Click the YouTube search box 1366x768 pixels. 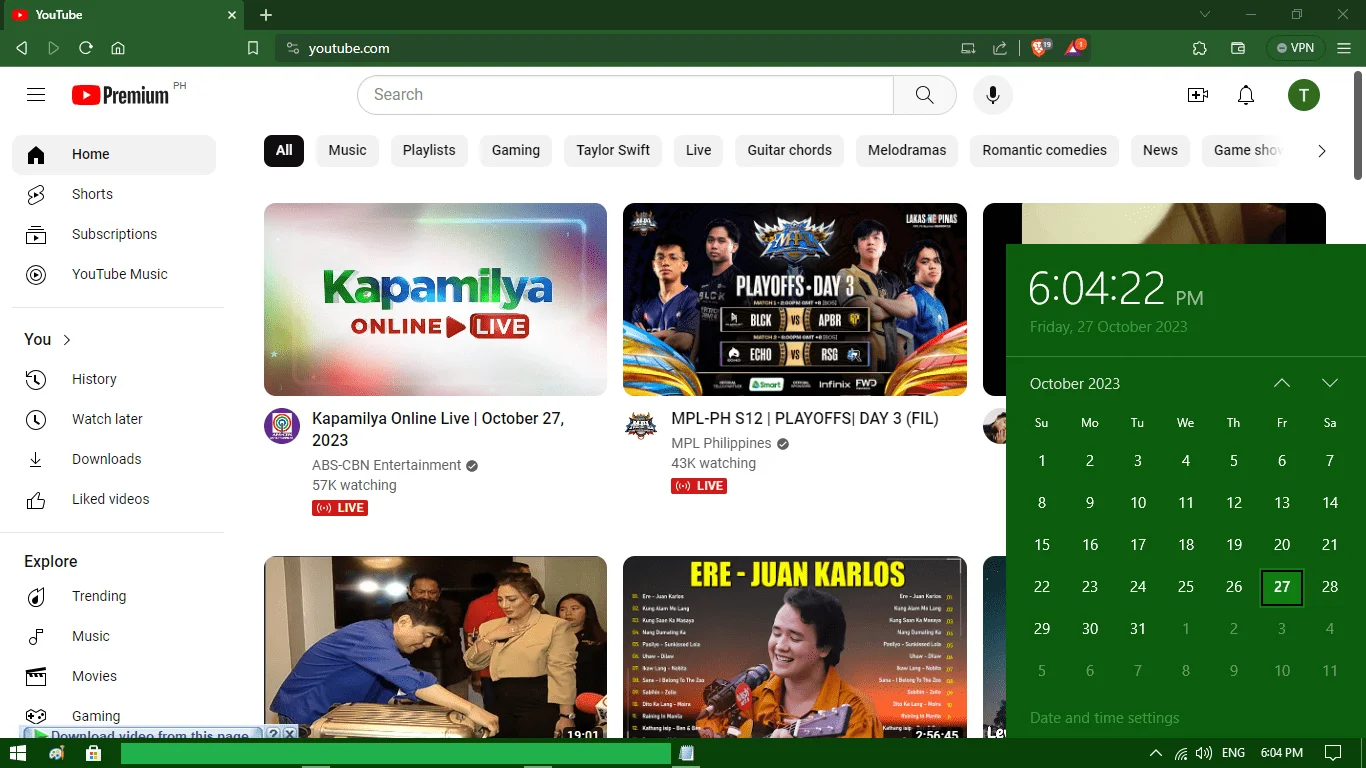tap(625, 95)
